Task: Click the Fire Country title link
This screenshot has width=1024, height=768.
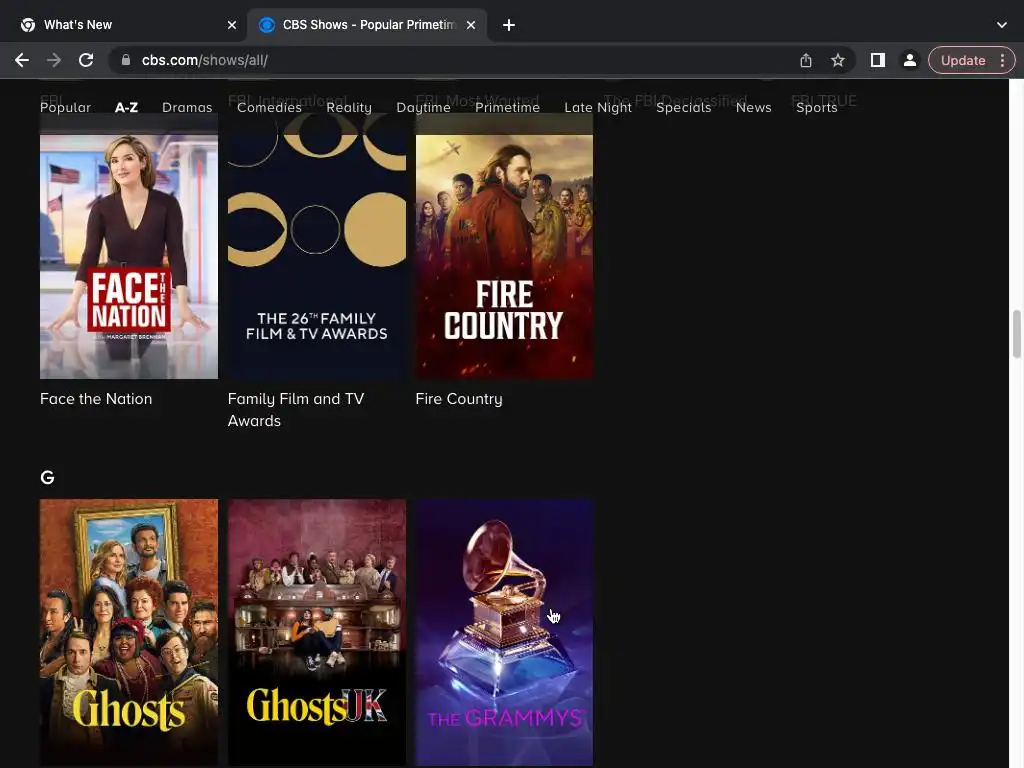Action: point(459,399)
